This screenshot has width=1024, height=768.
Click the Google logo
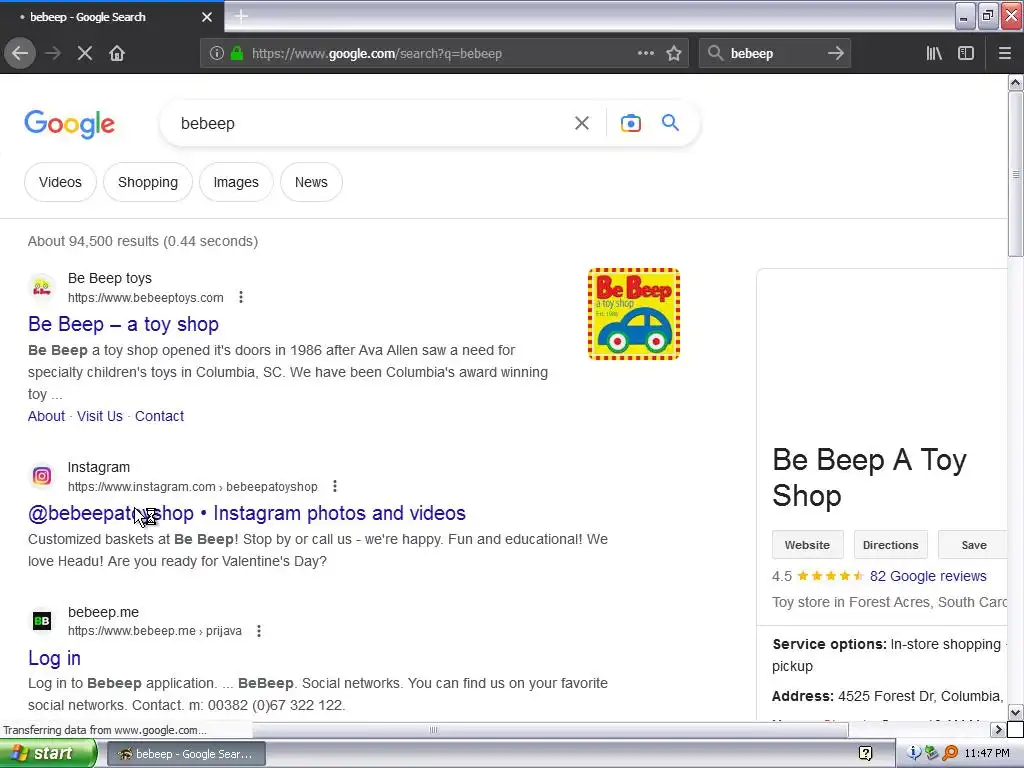pyautogui.click(x=70, y=124)
